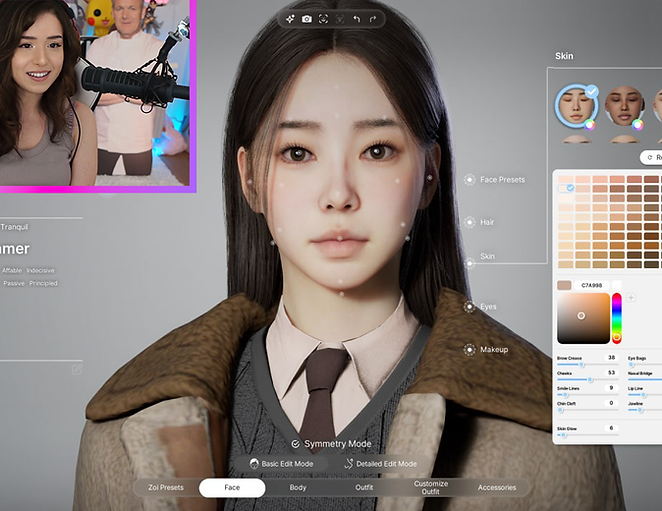
Task: Click the Skin panel heading text
Action: coord(564,56)
